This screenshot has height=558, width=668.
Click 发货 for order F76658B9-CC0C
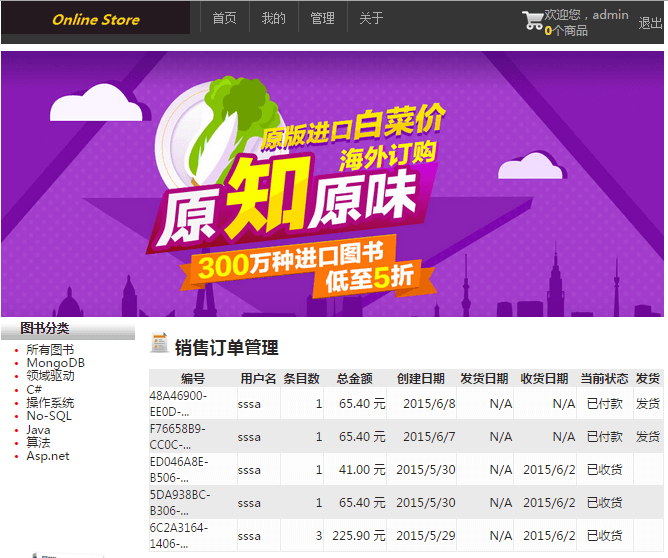(x=648, y=436)
